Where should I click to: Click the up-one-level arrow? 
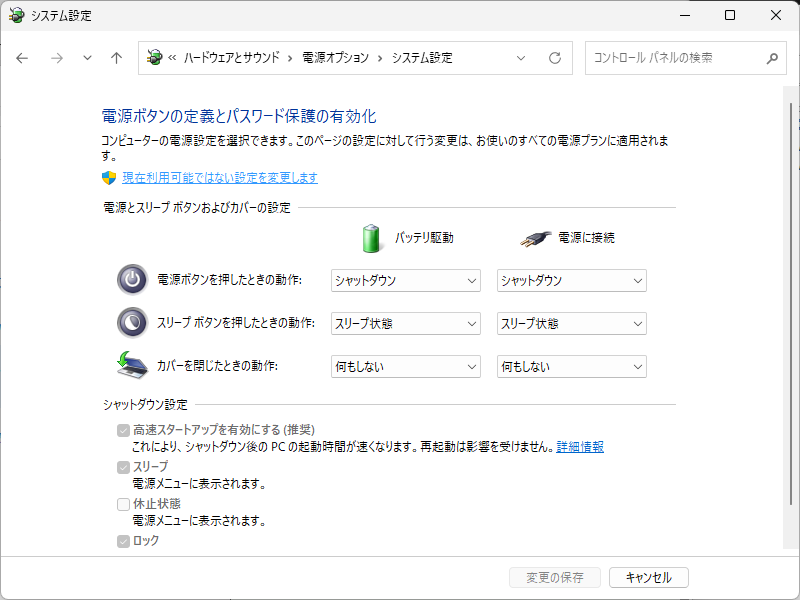[116, 58]
